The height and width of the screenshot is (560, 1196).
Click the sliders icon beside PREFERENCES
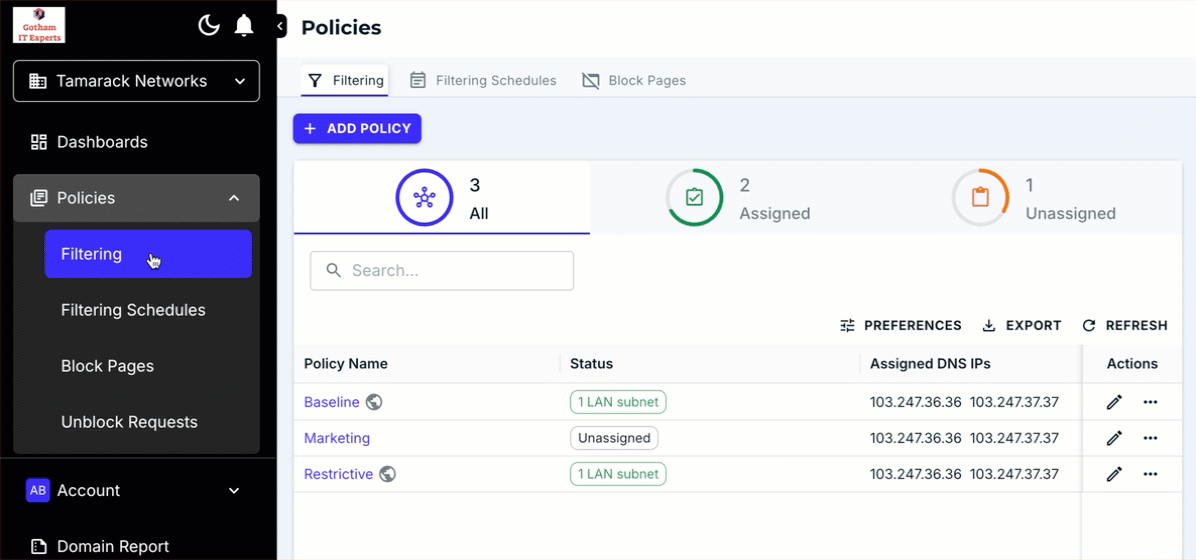point(847,326)
